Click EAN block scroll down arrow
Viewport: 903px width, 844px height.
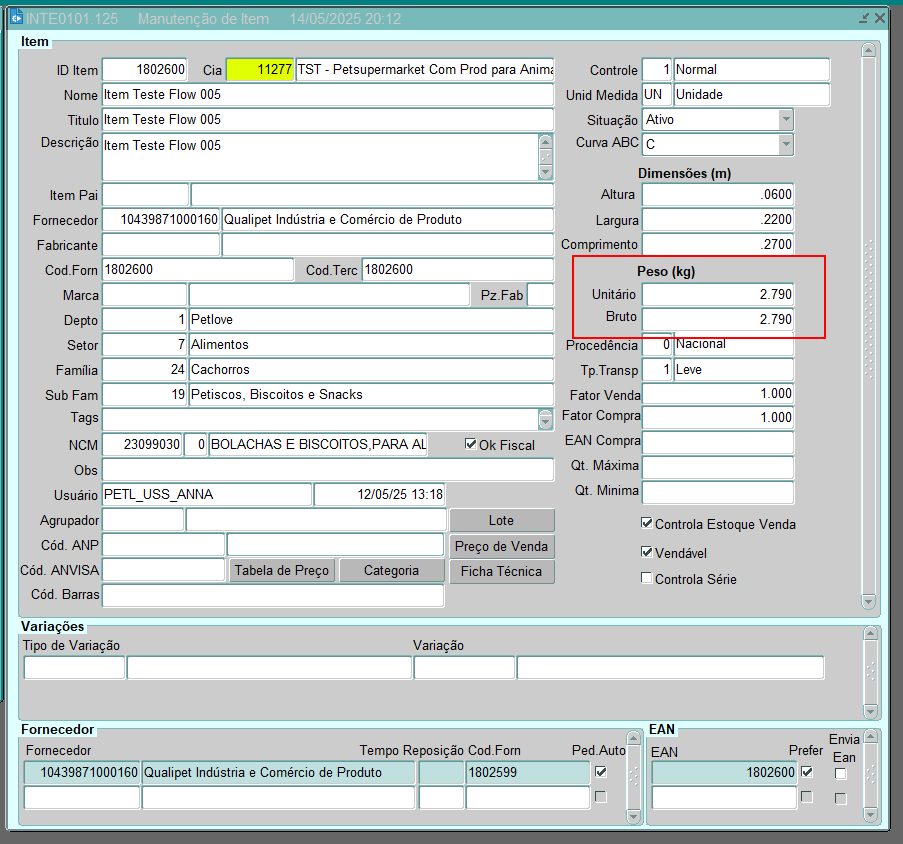pos(871,815)
